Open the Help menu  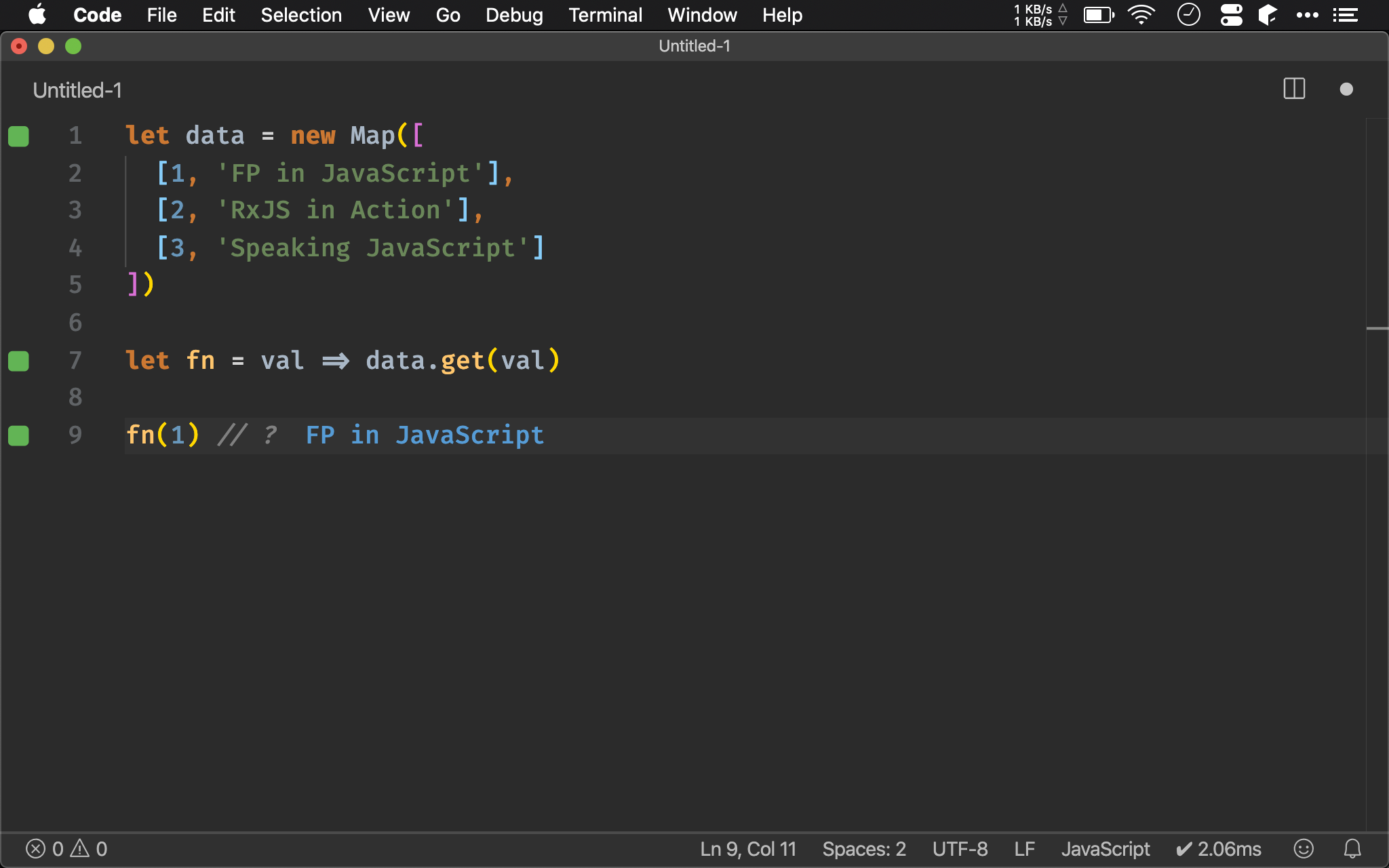pyautogui.click(x=782, y=15)
